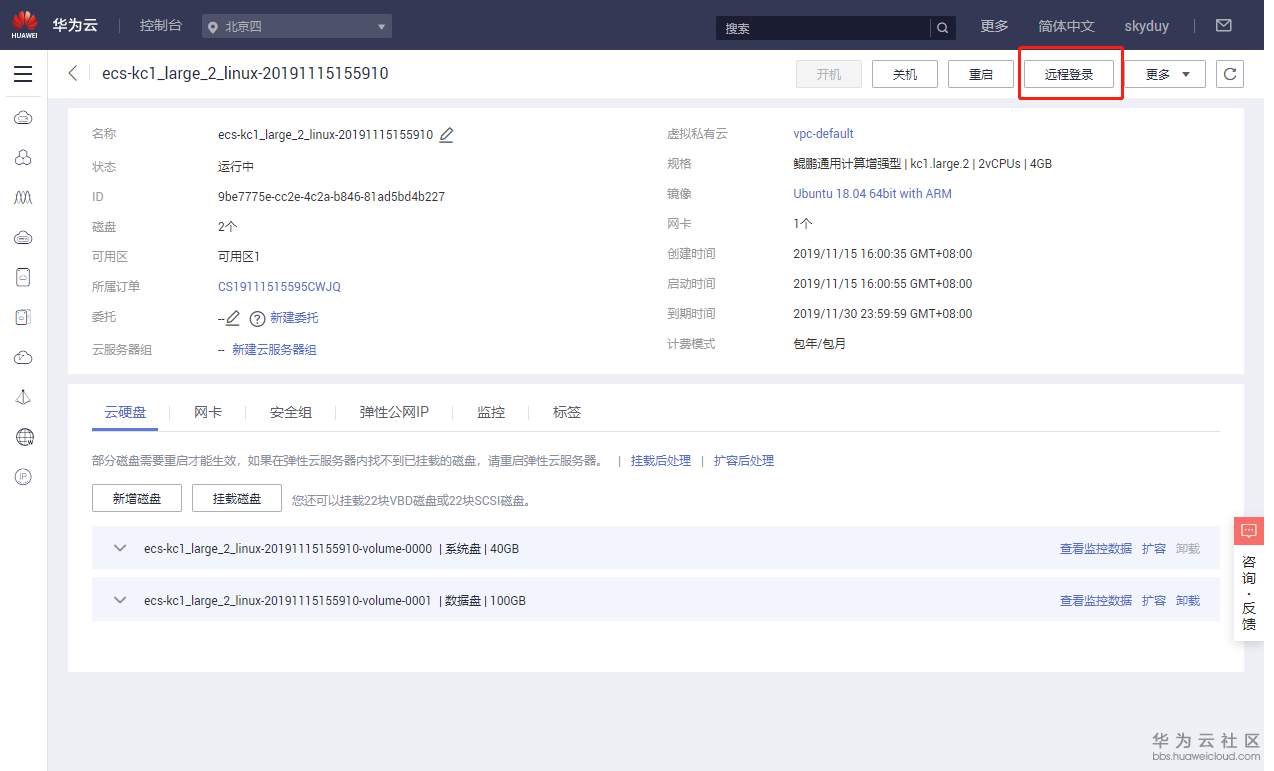
Task: Open the single-page volume backup sidebar icon
Action: (x=23, y=278)
